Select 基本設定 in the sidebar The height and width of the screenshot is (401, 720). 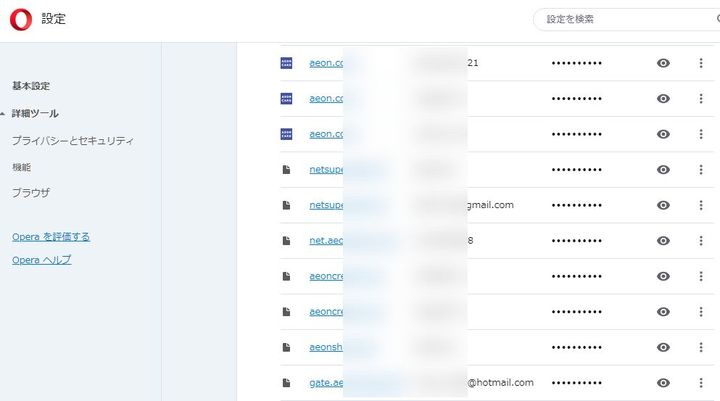tap(31, 86)
